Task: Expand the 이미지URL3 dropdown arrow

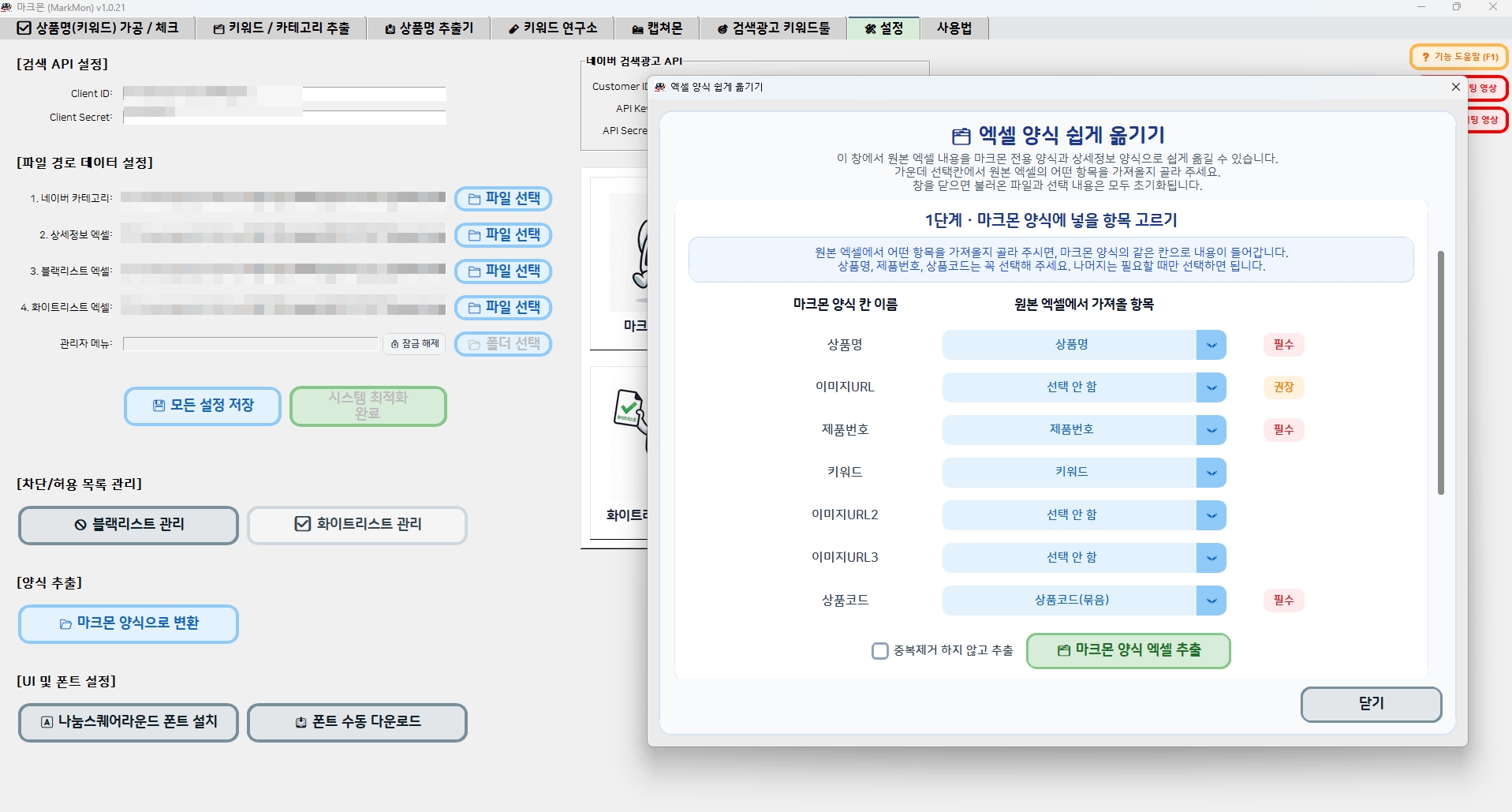Action: [1211, 558]
